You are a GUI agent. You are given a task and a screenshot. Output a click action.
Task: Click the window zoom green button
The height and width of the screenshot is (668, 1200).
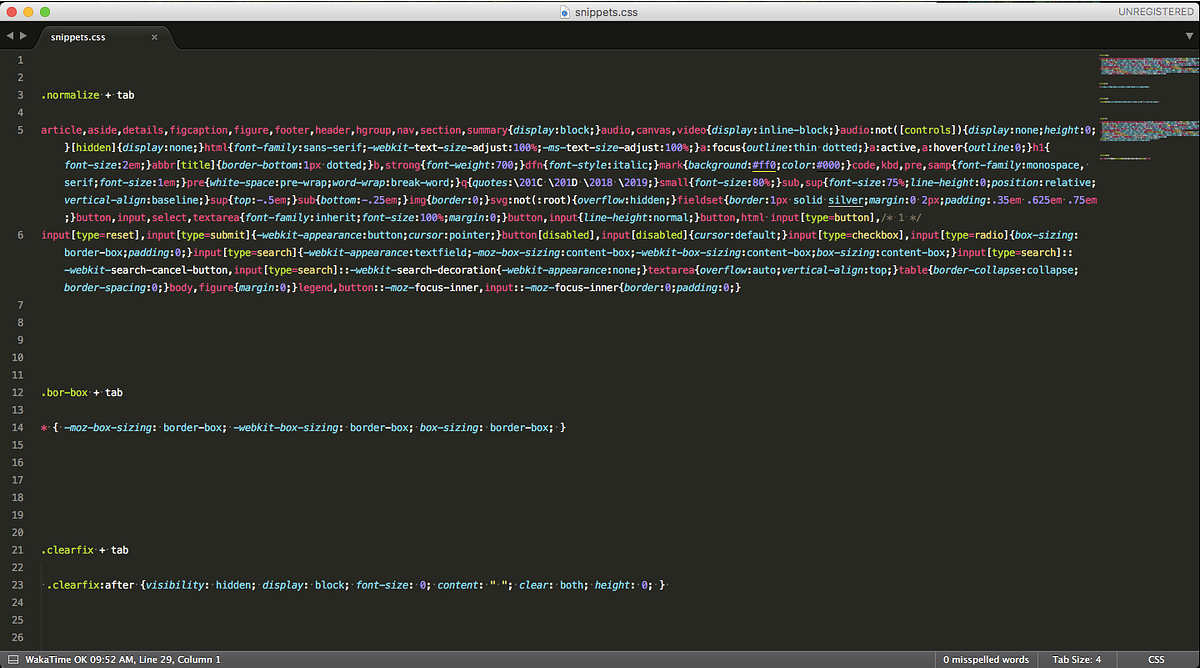[x=47, y=12]
